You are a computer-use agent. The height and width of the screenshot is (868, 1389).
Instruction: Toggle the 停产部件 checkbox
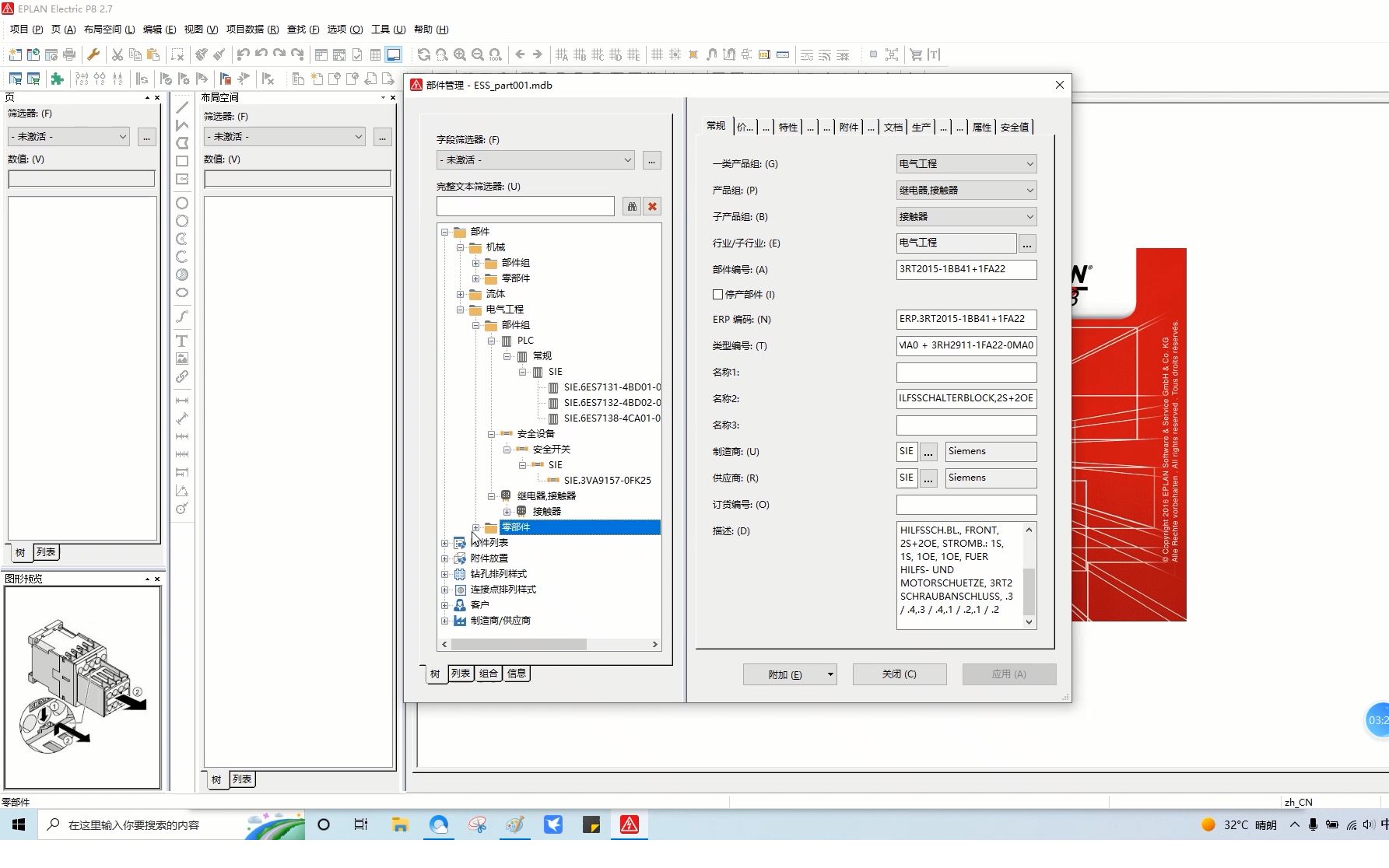[717, 294]
